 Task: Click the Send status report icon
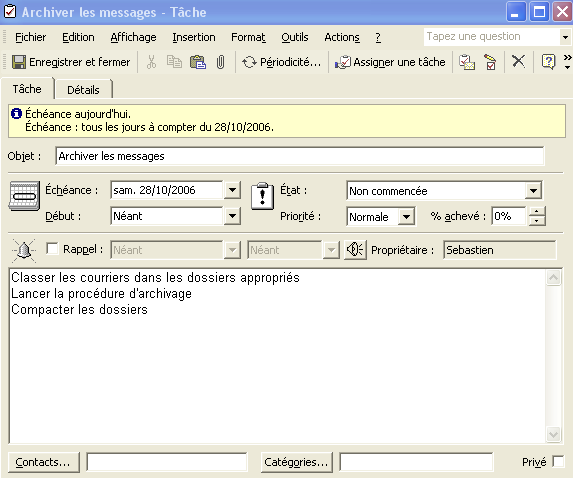click(467, 62)
